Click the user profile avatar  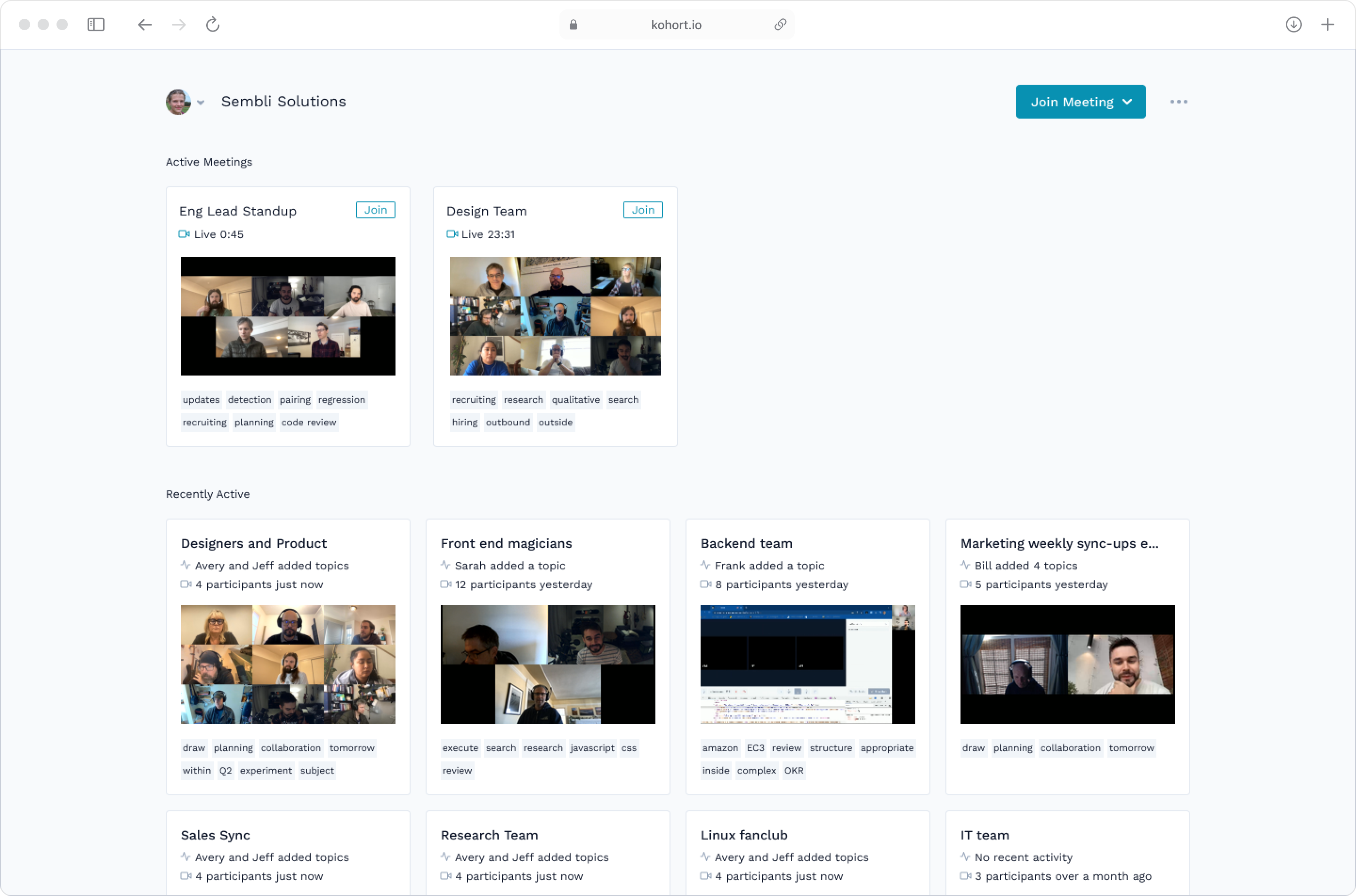pyautogui.click(x=178, y=102)
